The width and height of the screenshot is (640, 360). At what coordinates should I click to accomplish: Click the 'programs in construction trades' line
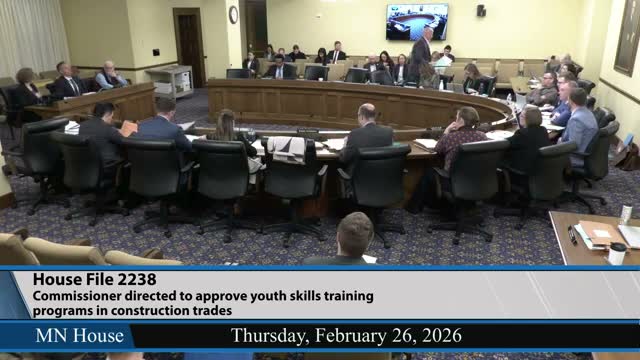point(132,311)
